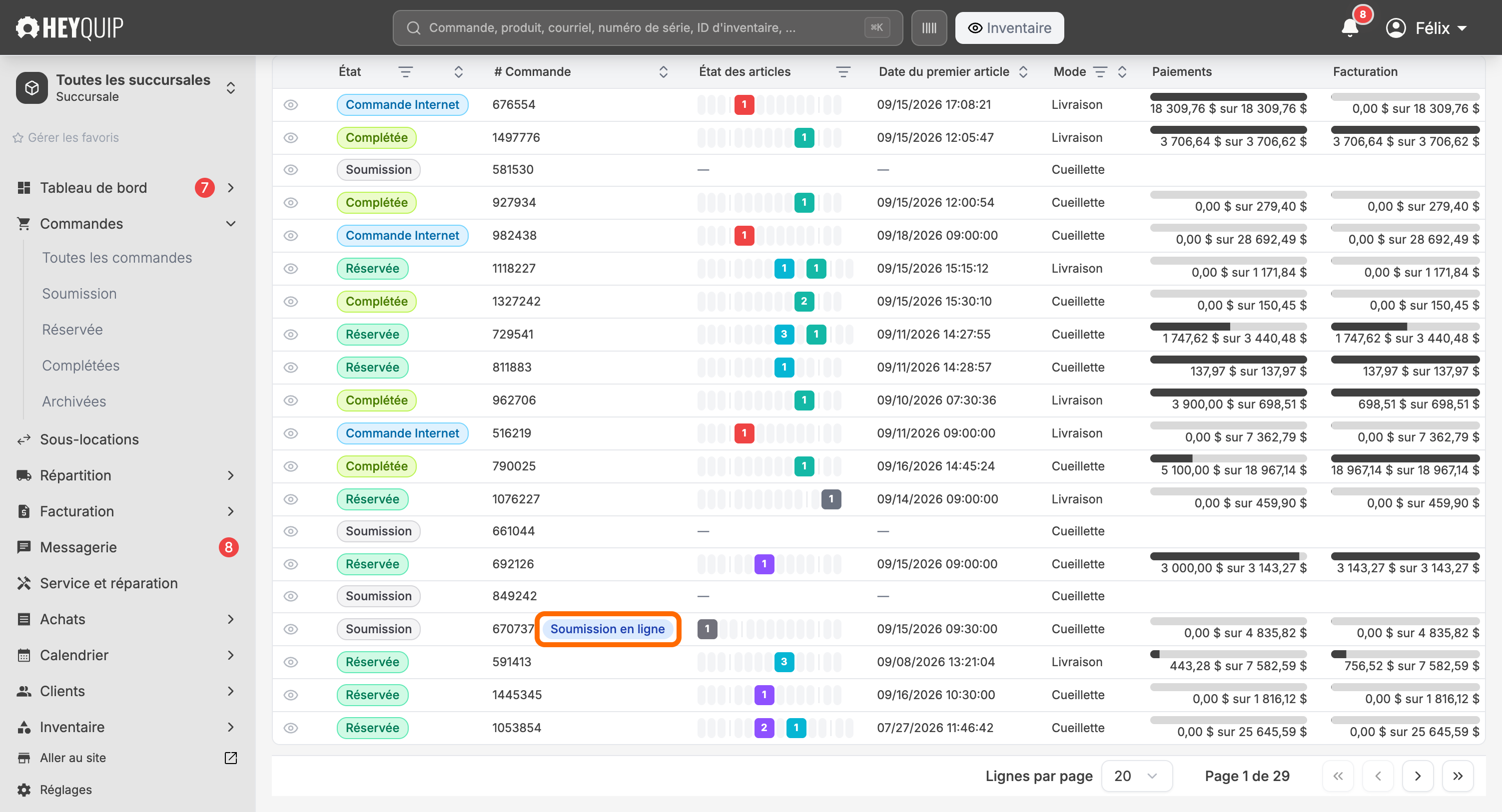Click the Gérer les favoris star icon
The height and width of the screenshot is (812, 1502).
pos(18,137)
